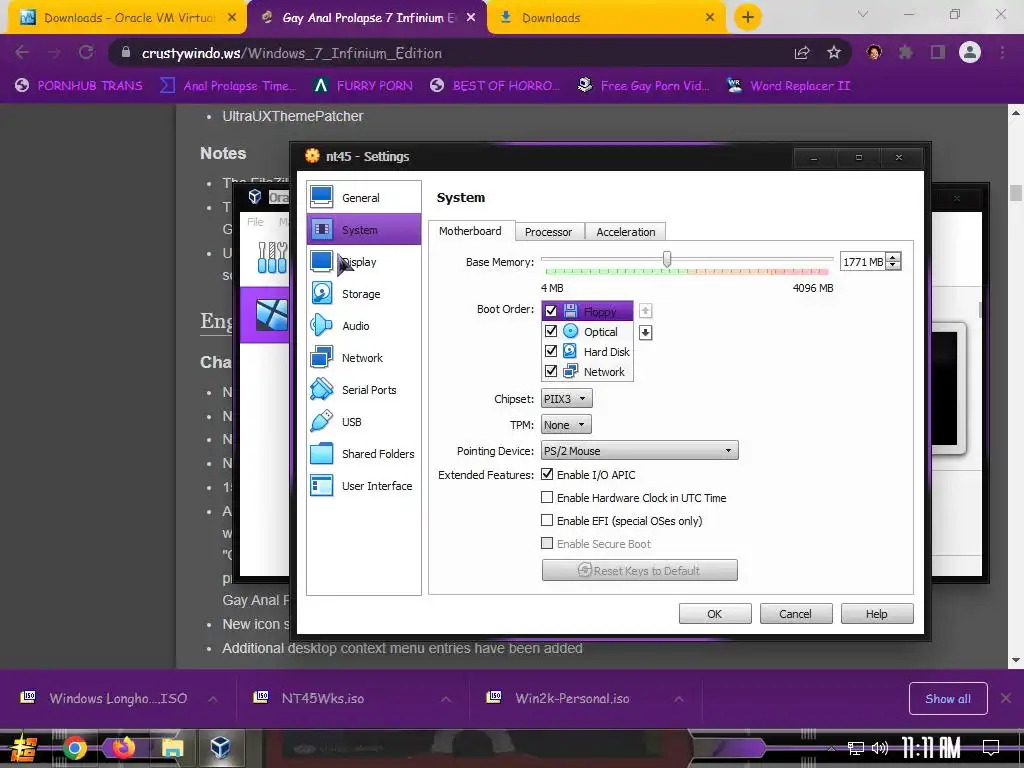
Task: Open the TPM dropdown set to None
Action: [x=566, y=424]
